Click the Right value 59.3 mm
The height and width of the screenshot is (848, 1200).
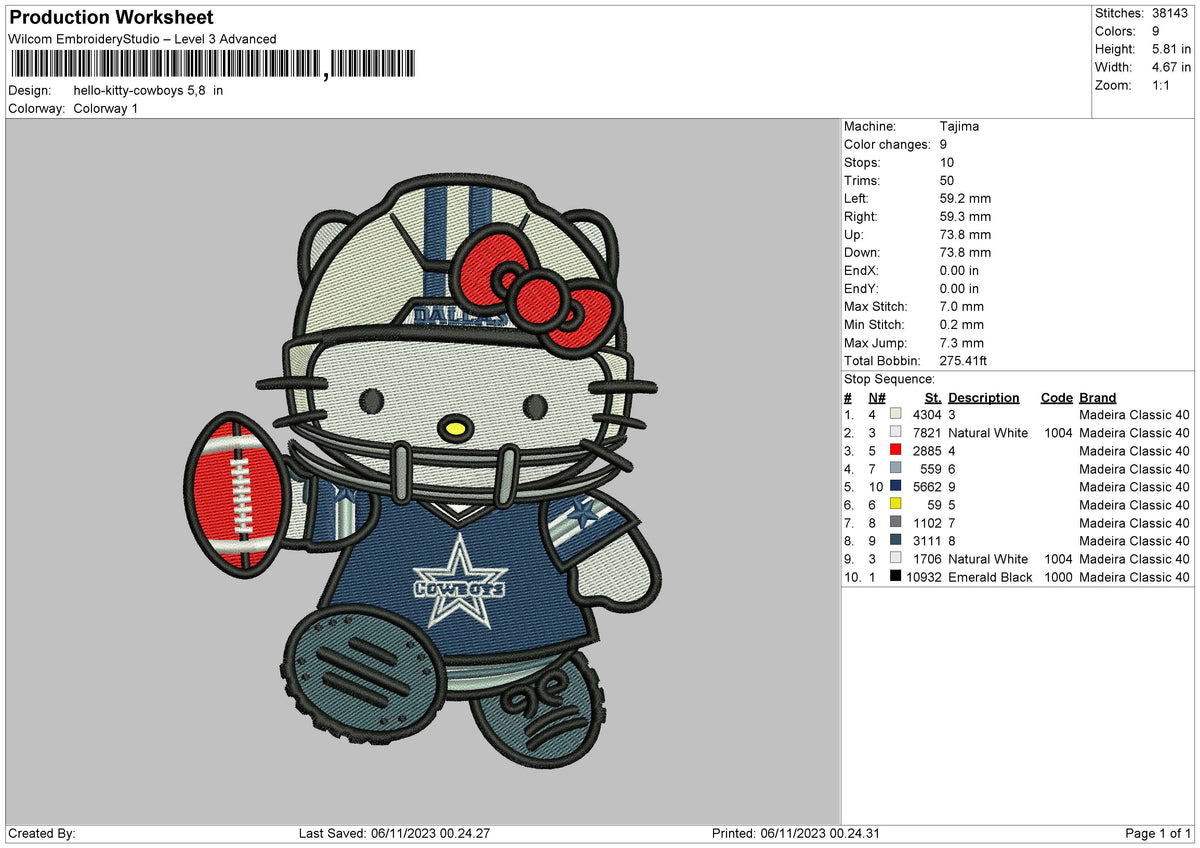point(965,217)
